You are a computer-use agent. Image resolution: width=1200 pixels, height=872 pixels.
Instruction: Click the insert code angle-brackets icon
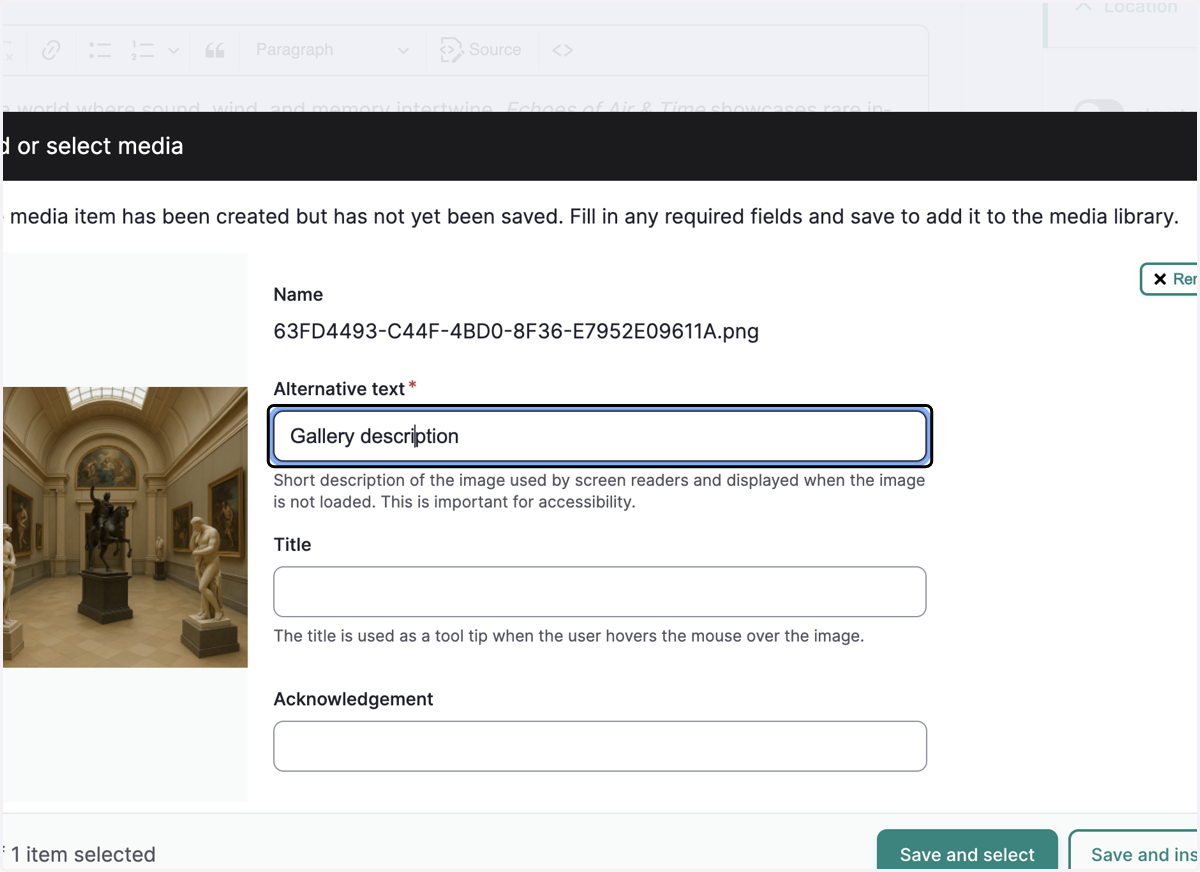coord(562,50)
